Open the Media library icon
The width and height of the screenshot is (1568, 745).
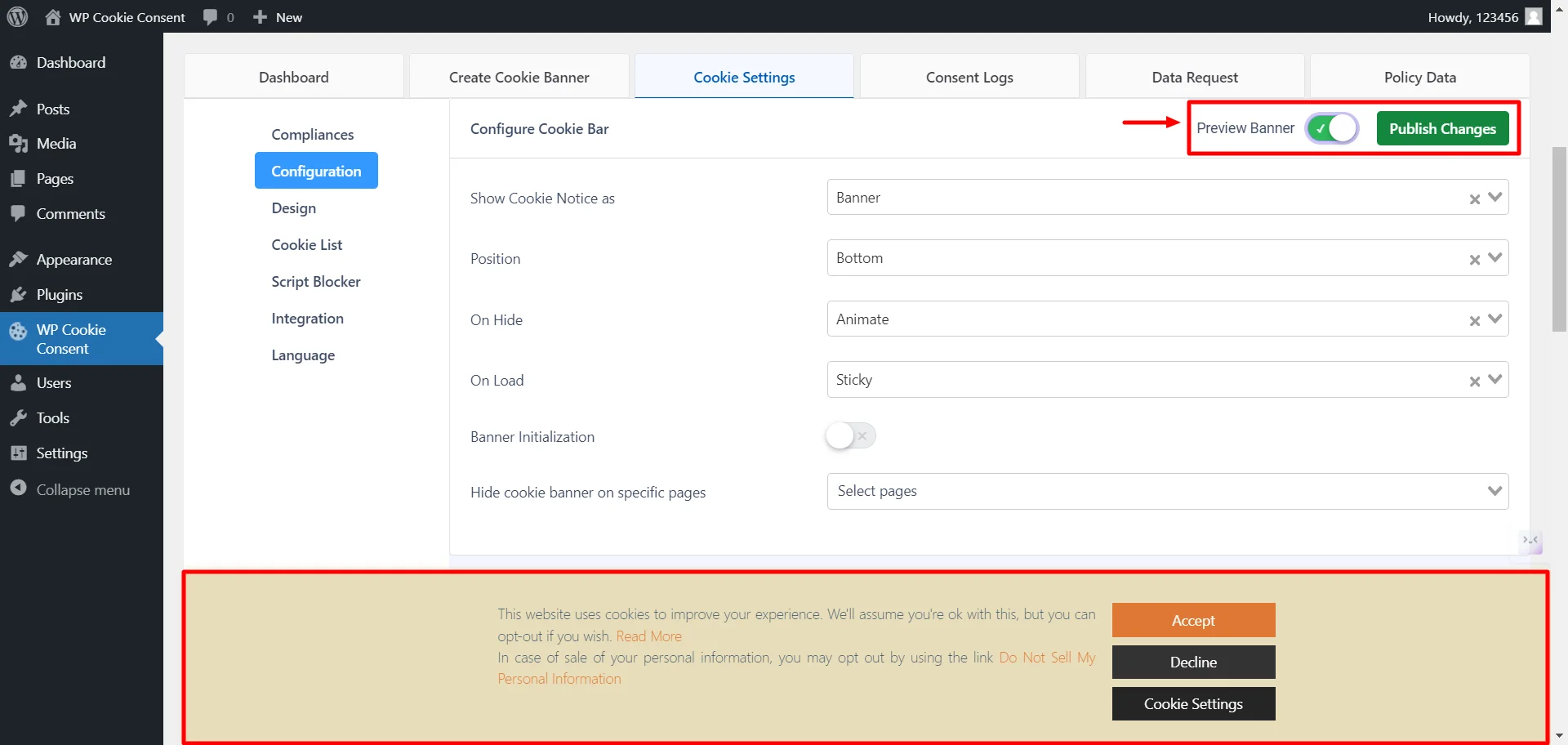point(18,143)
